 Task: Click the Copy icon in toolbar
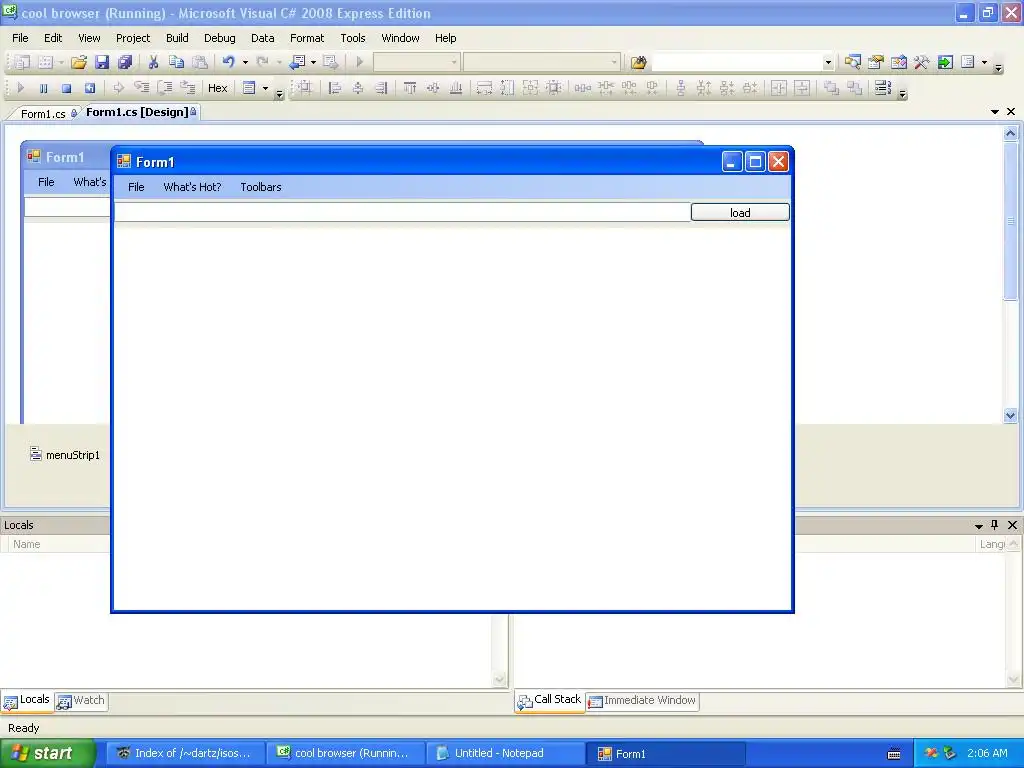(176, 62)
